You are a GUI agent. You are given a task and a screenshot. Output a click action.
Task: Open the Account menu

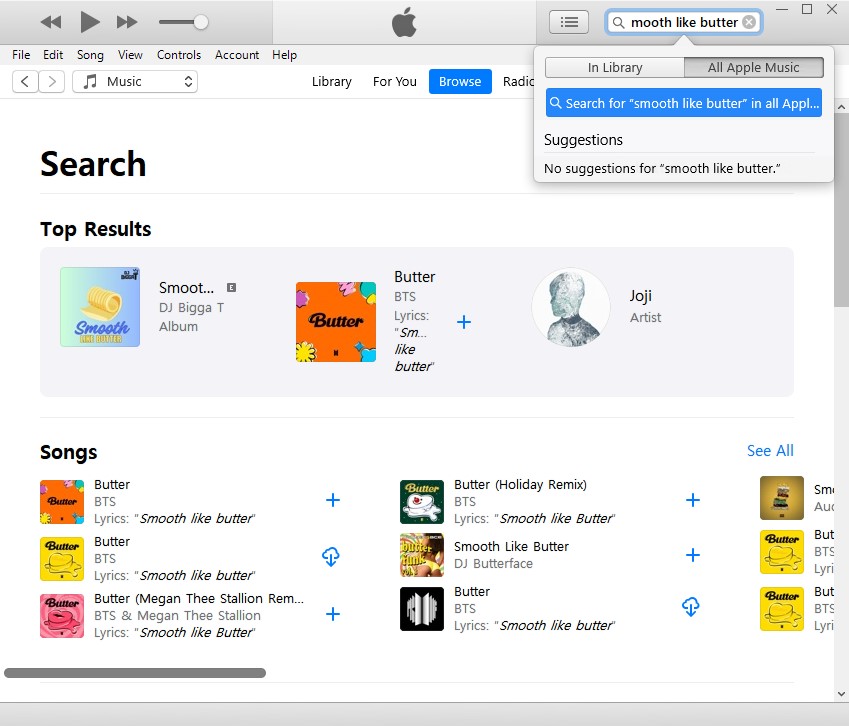(237, 55)
